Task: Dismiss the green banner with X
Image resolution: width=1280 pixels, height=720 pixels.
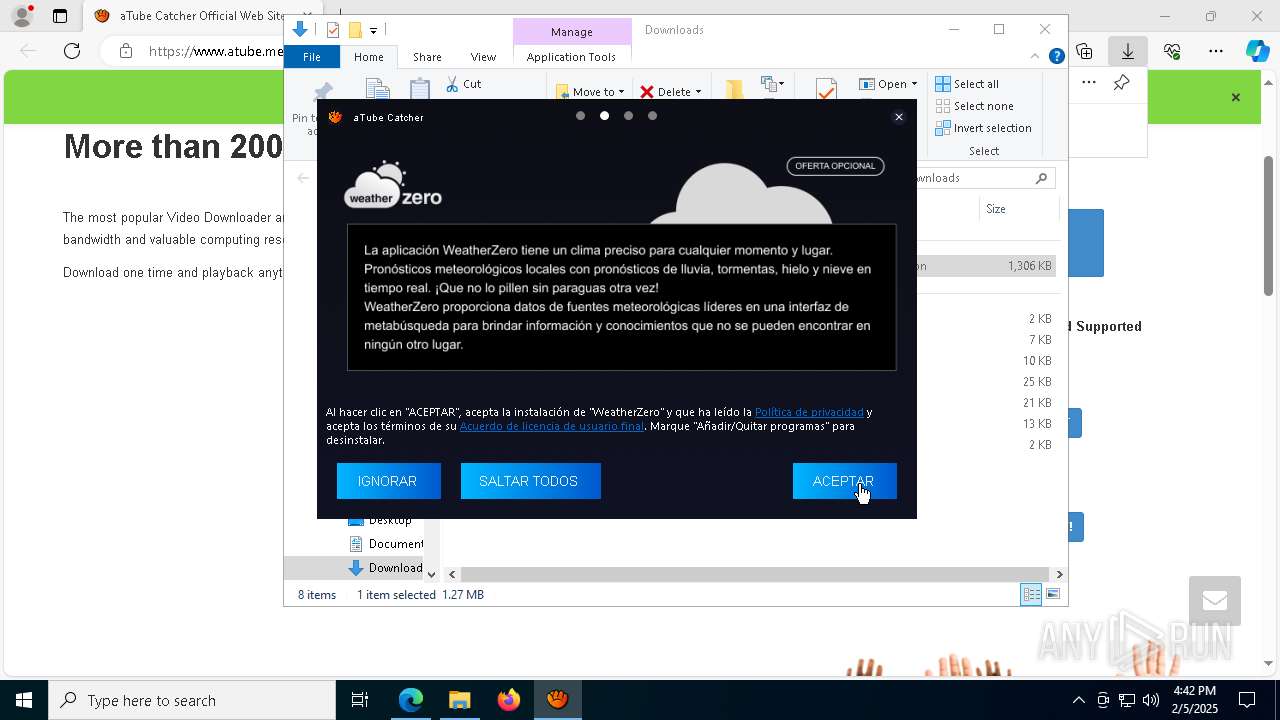Action: pos(1236,98)
